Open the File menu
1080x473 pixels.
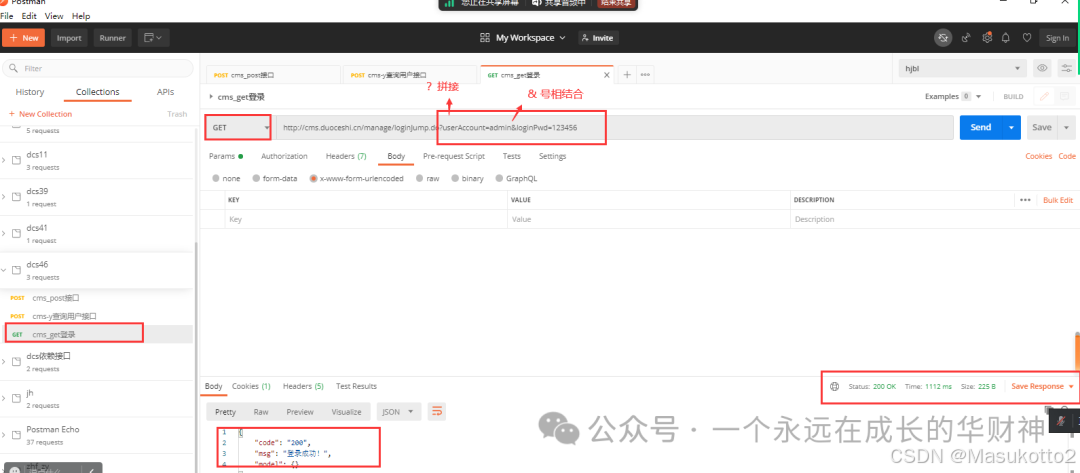(x=7, y=16)
